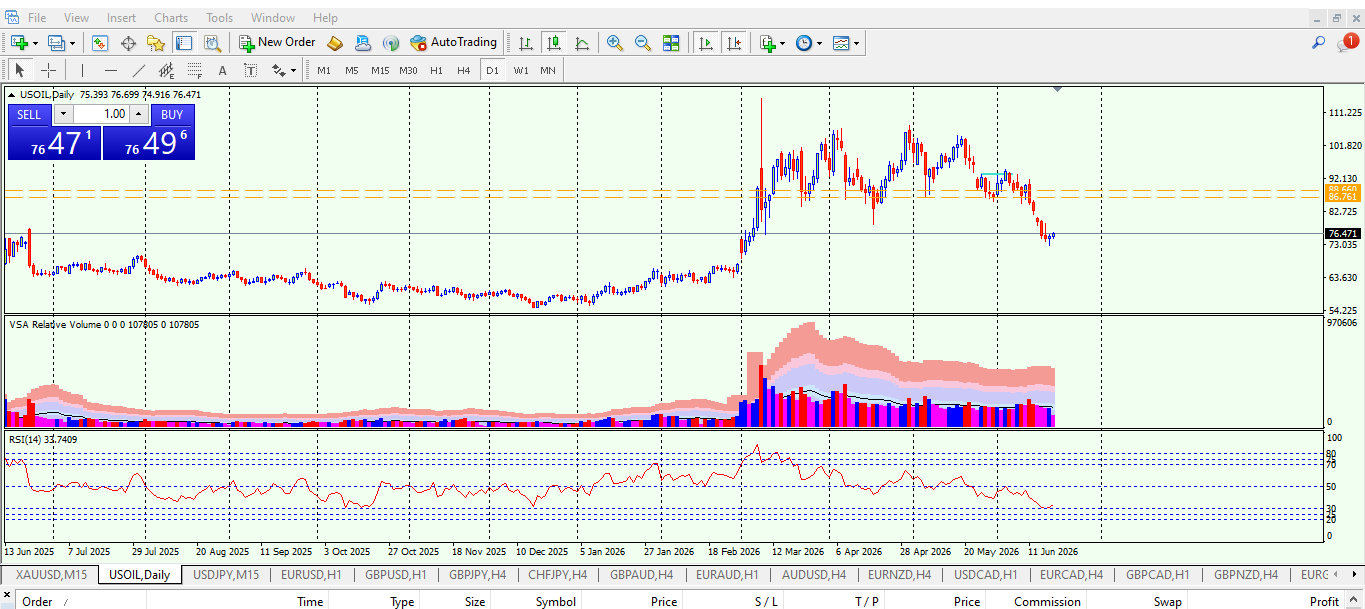The width and height of the screenshot is (1365, 609).
Task: Open the periodicity clock dropdown
Action: (x=808, y=43)
